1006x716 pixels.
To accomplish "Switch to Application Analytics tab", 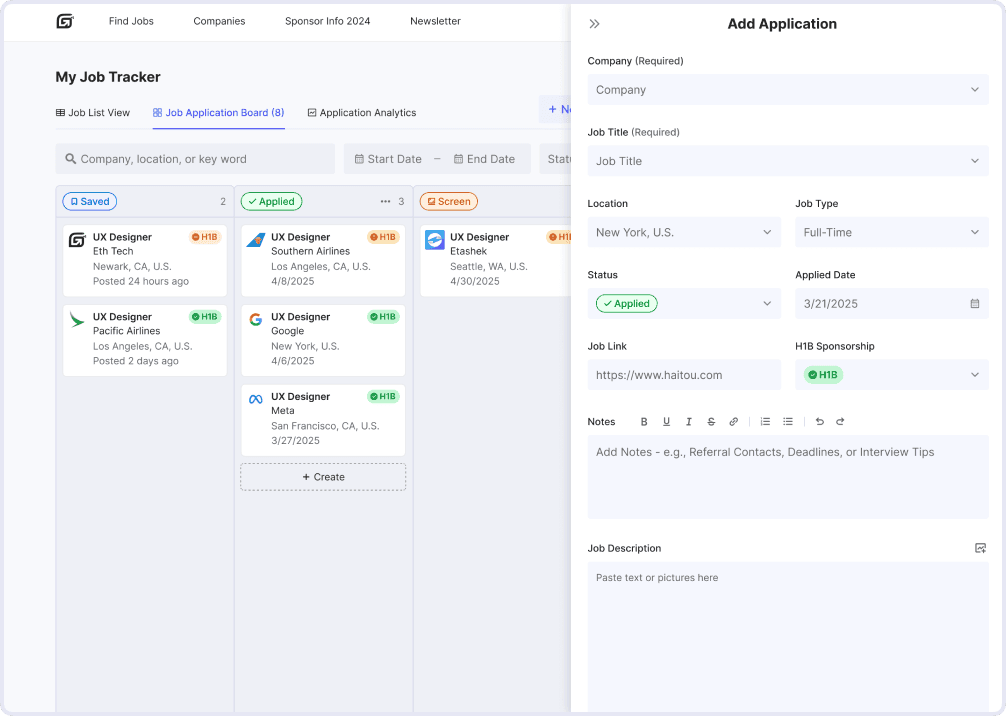I will (362, 112).
